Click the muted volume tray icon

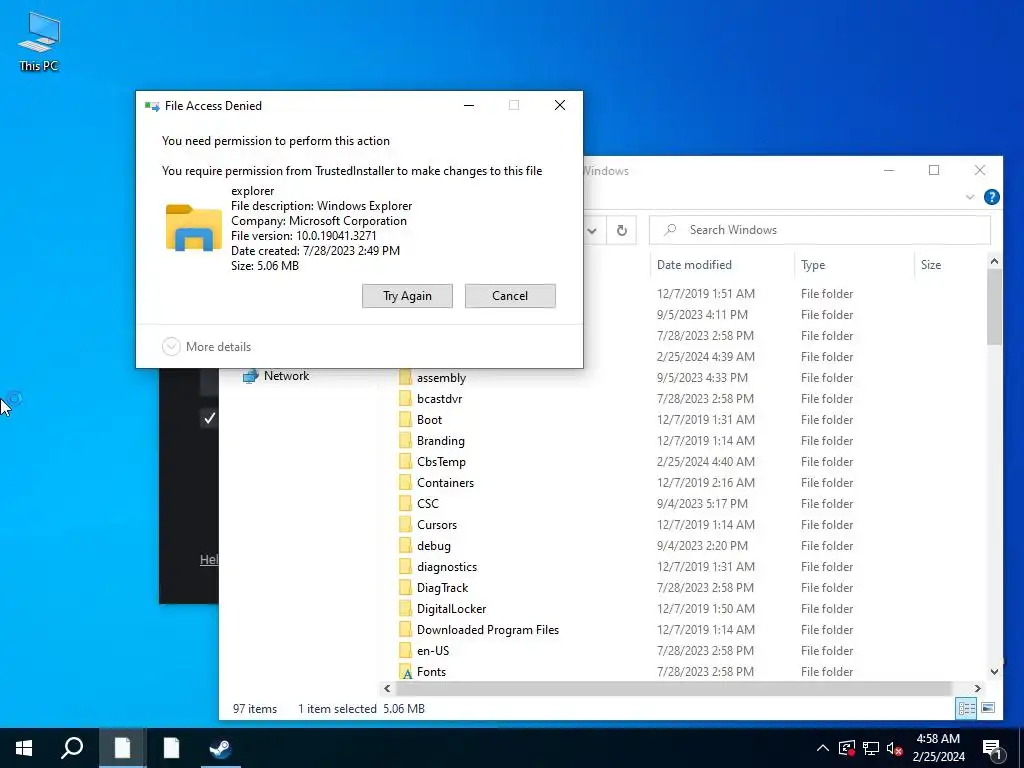point(894,748)
